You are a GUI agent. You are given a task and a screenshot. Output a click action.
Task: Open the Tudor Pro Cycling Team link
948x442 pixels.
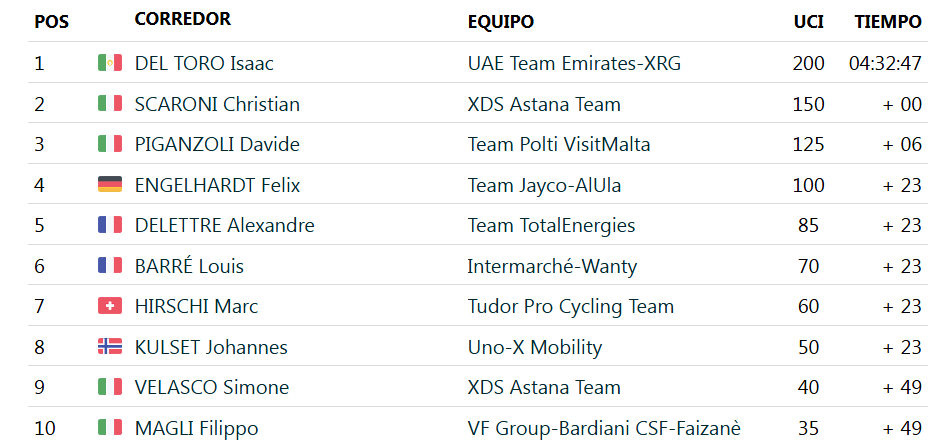tap(571, 307)
